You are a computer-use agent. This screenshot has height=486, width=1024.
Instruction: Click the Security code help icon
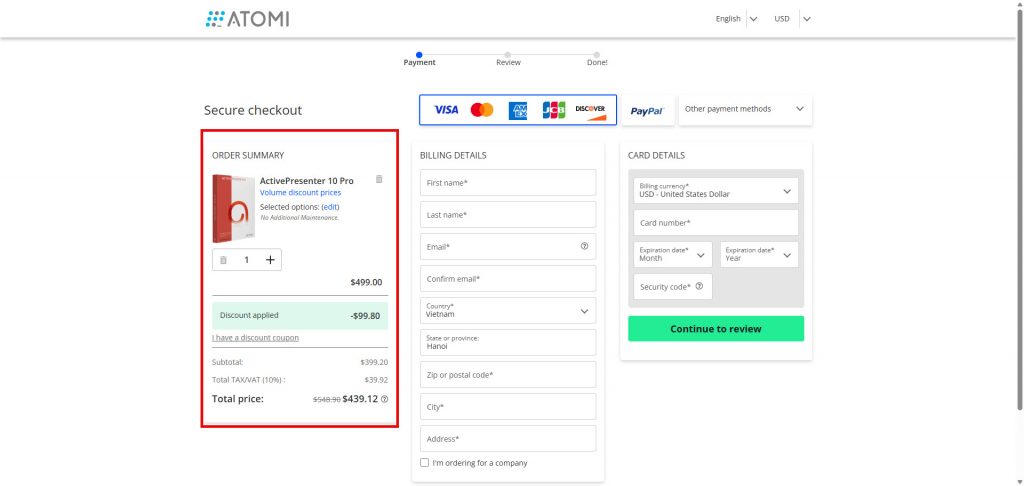tap(699, 287)
